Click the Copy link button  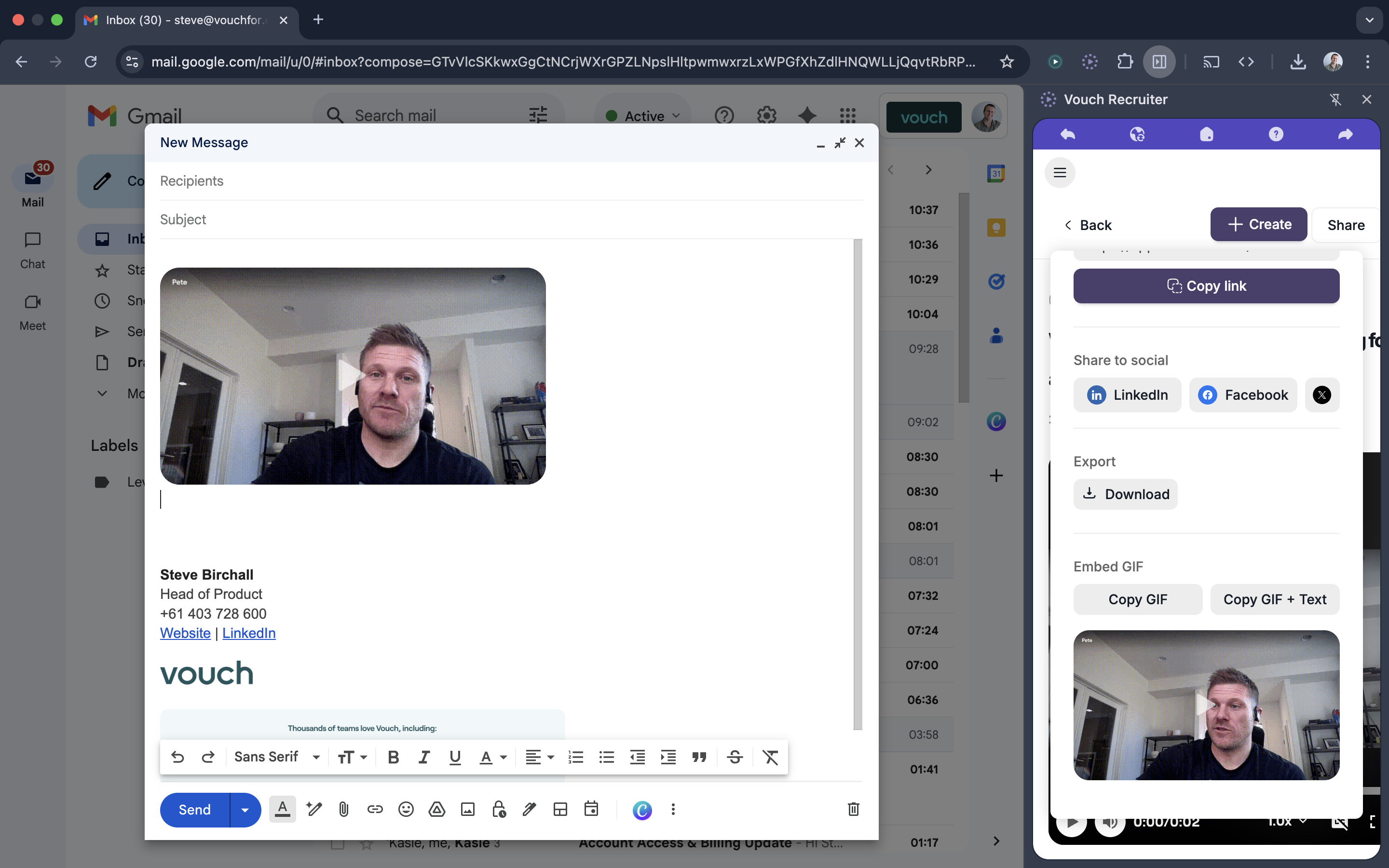coord(1206,286)
